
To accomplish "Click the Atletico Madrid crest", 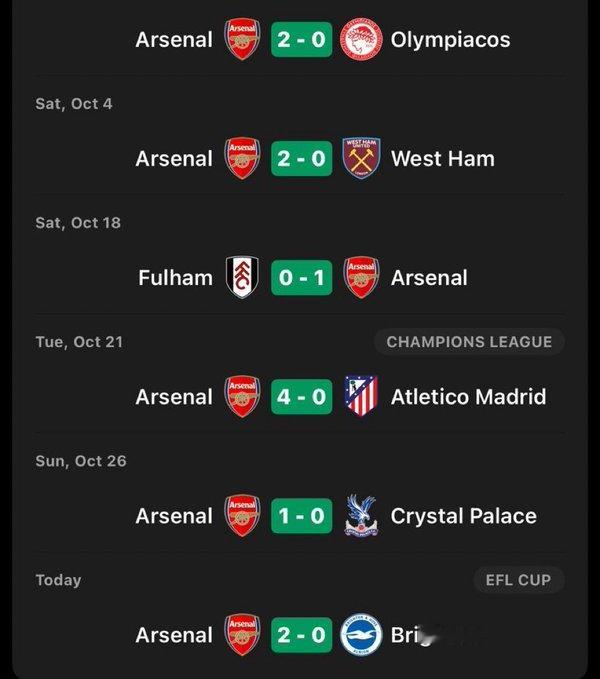I will click(361, 396).
